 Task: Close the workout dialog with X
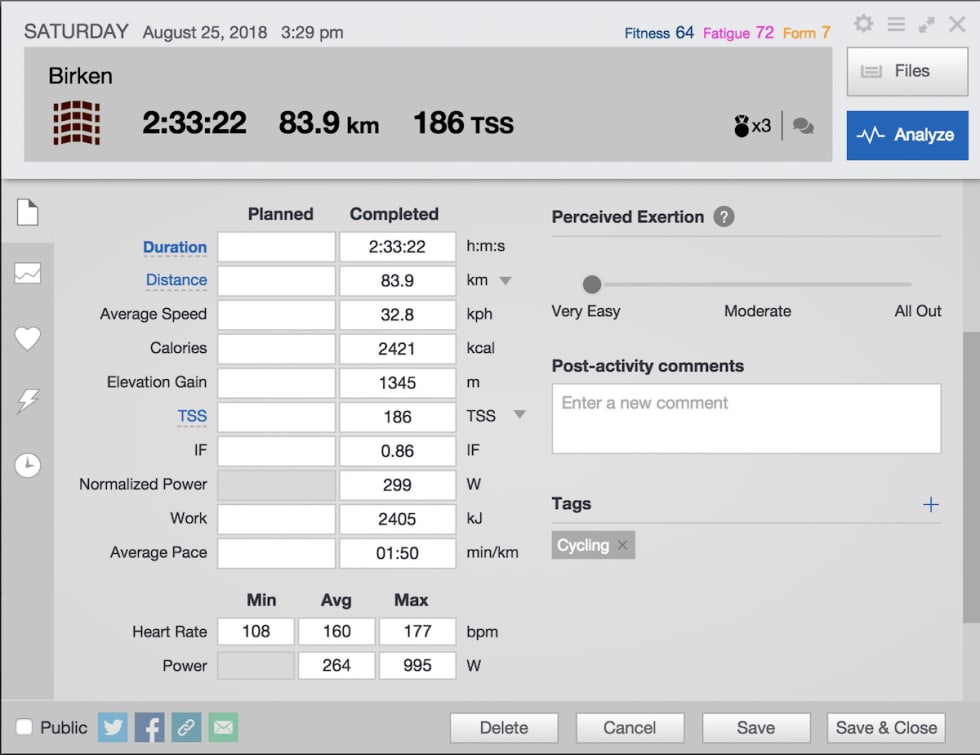click(957, 24)
